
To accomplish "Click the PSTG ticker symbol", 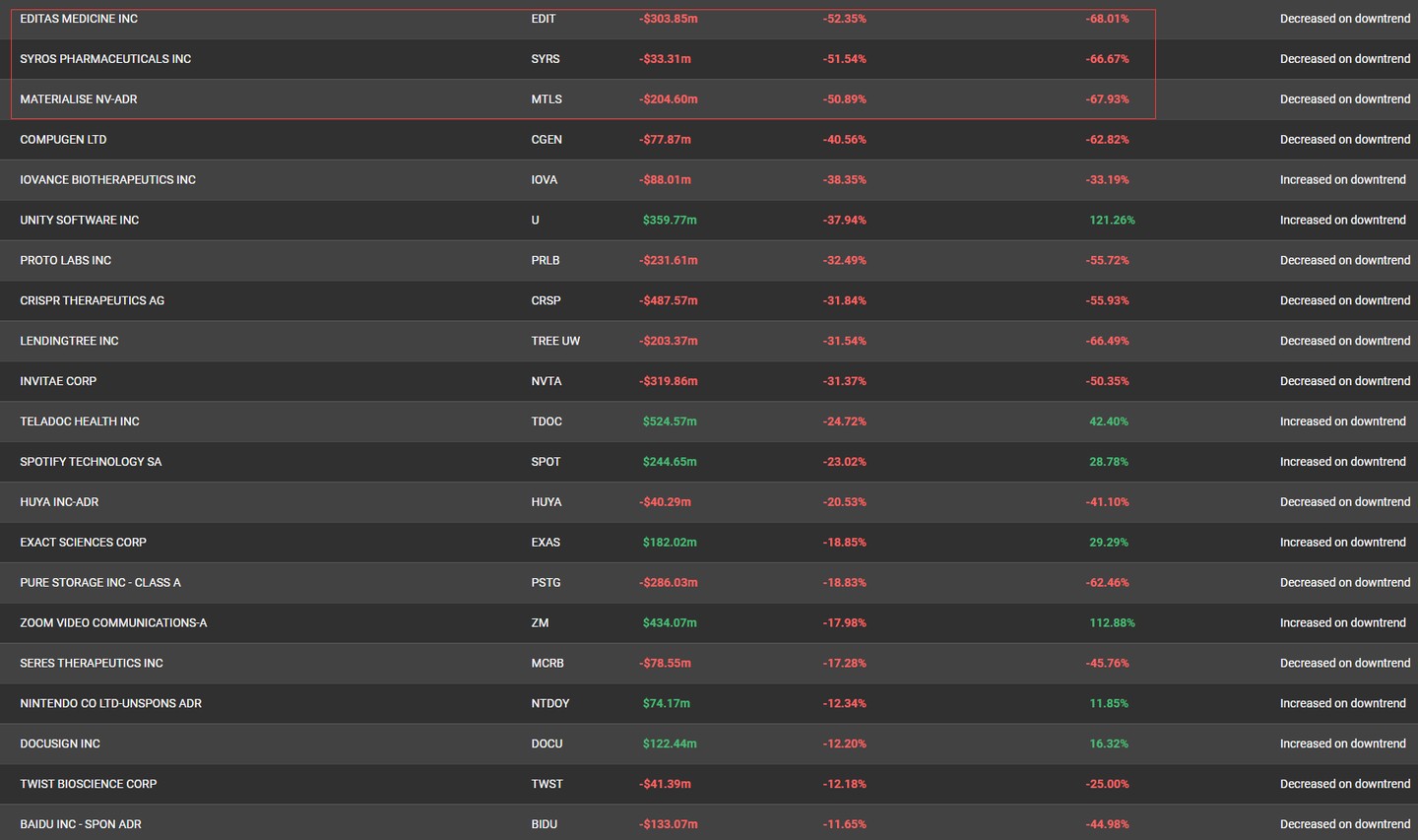I will (x=546, y=583).
